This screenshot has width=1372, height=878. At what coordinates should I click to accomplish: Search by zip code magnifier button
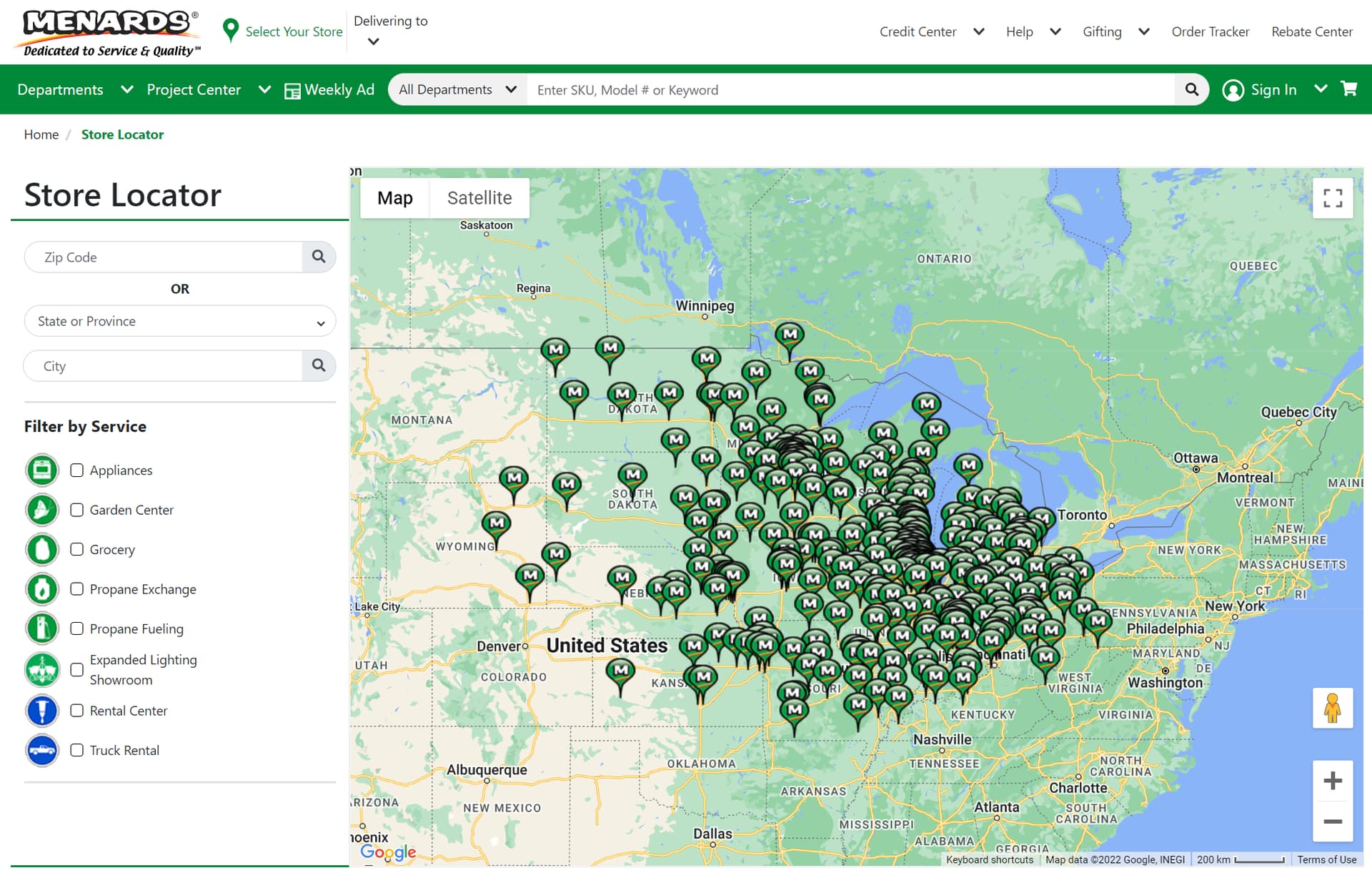coord(319,257)
